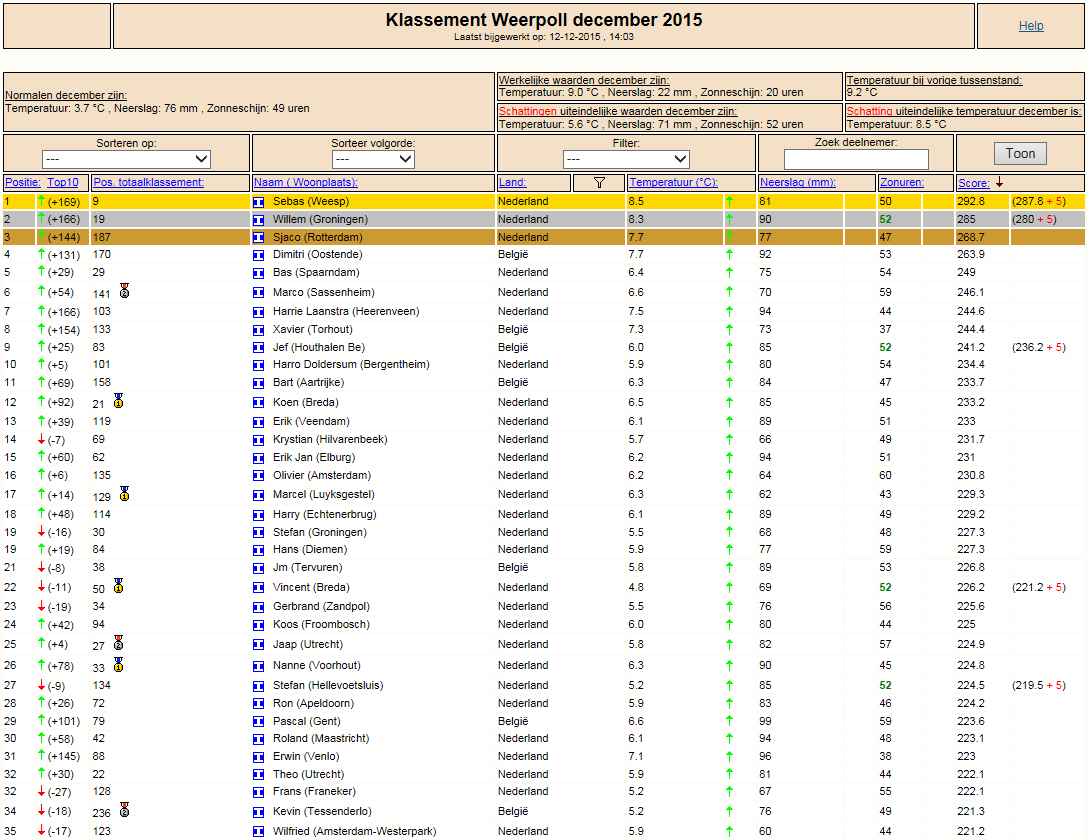Click the medal icon in Jaap (Utrecht) row
This screenshot has height=840, width=1088.
[119, 642]
